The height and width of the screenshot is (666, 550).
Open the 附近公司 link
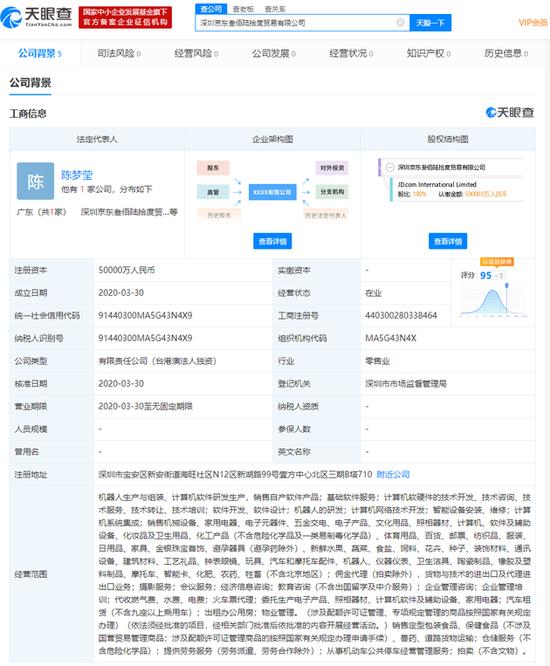click(x=393, y=474)
